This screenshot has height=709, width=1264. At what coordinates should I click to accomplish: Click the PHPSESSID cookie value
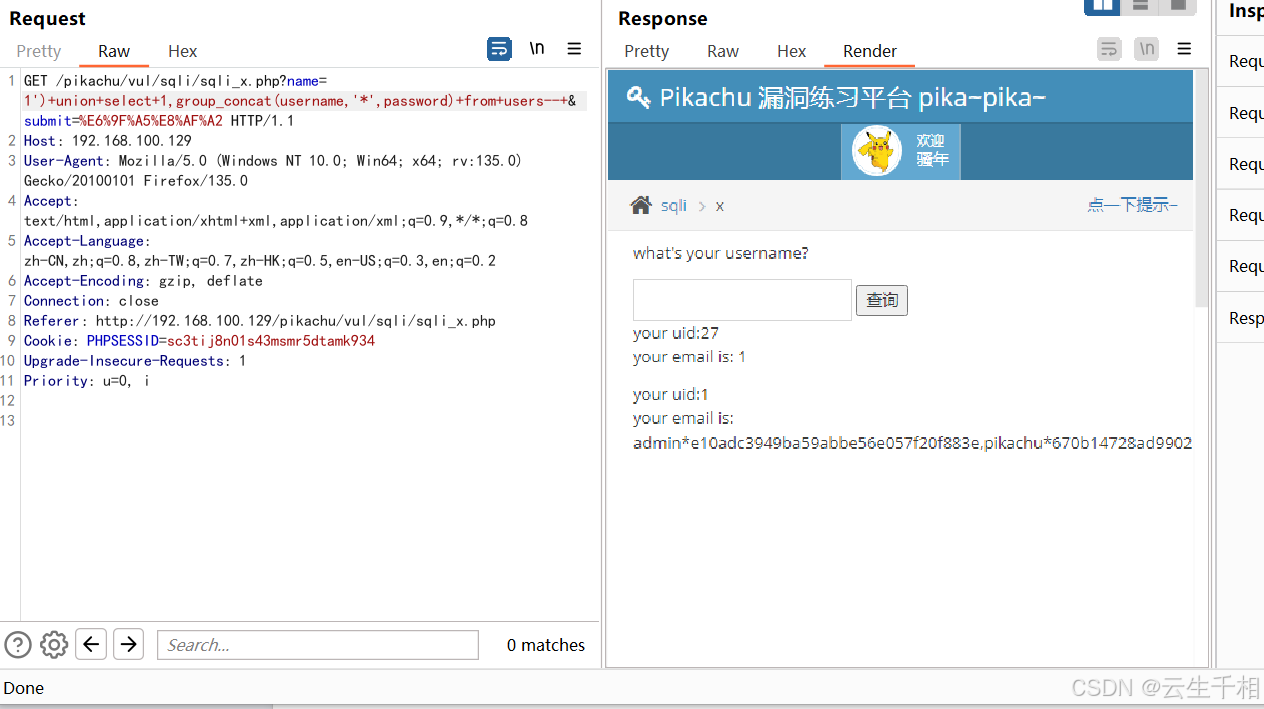(271, 341)
